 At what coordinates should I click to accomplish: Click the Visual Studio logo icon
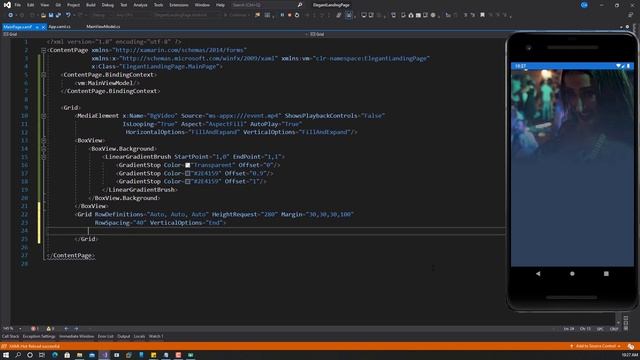[x=7, y=5]
